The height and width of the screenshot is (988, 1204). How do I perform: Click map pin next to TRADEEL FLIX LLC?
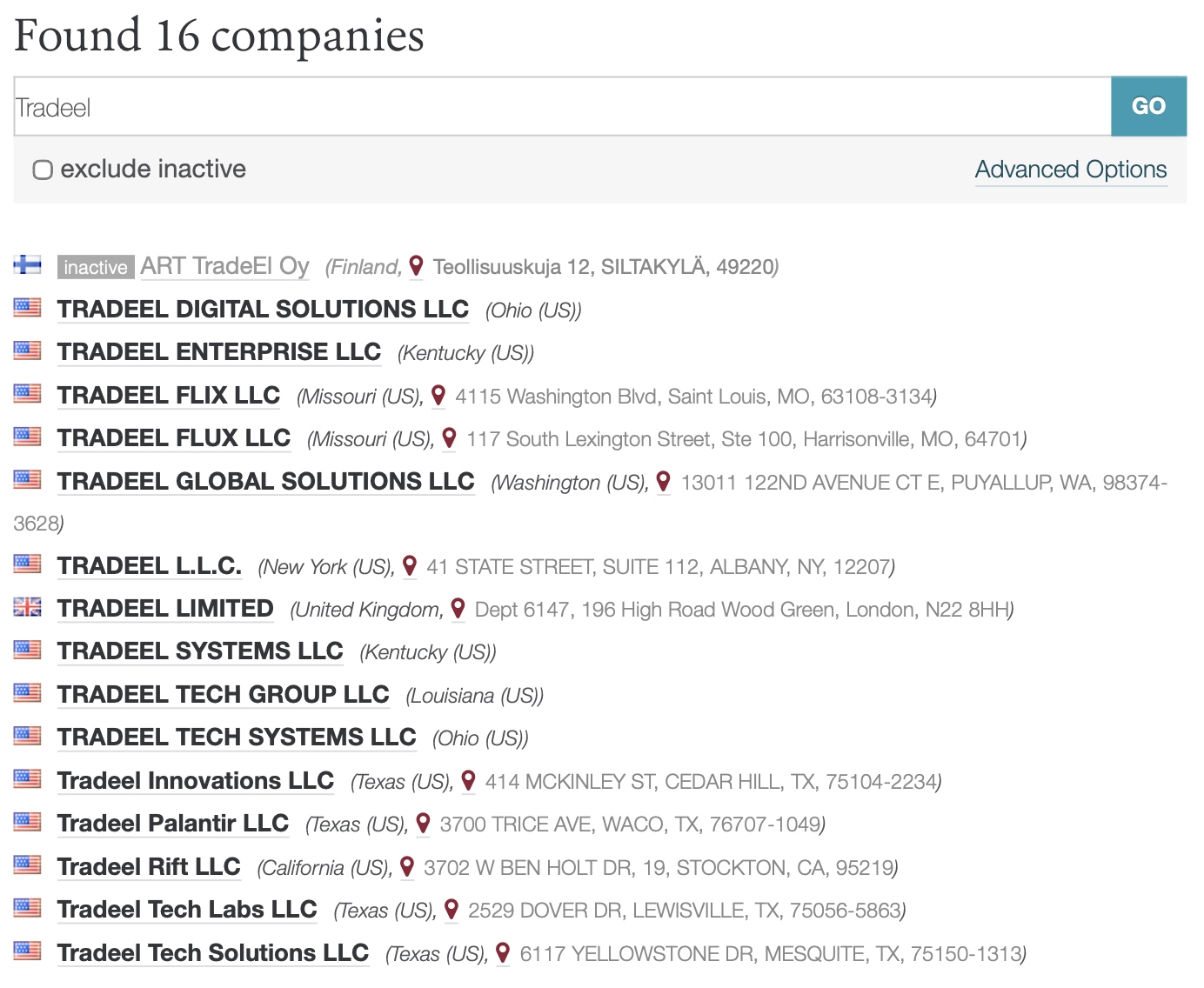(x=438, y=396)
